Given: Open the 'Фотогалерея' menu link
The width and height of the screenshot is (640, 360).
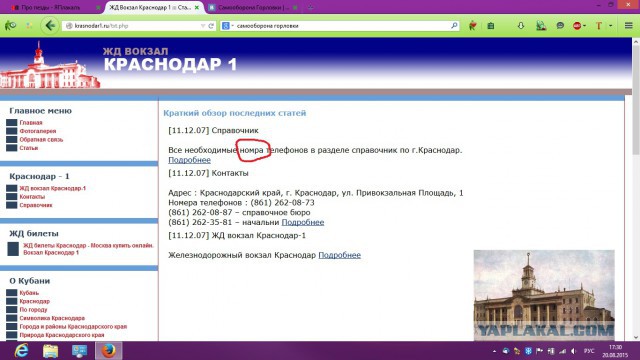Looking at the screenshot, I should (x=38, y=131).
